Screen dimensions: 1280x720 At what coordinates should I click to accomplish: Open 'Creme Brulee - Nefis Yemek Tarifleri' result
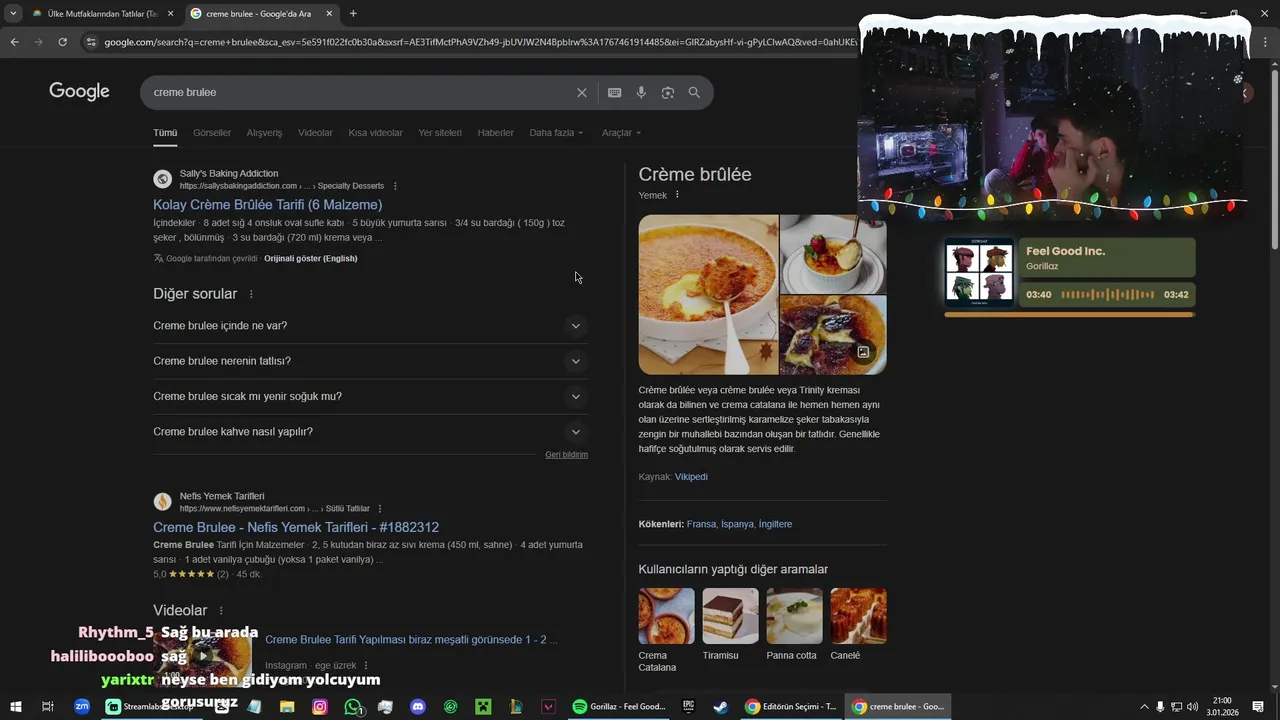pyautogui.click(x=296, y=527)
